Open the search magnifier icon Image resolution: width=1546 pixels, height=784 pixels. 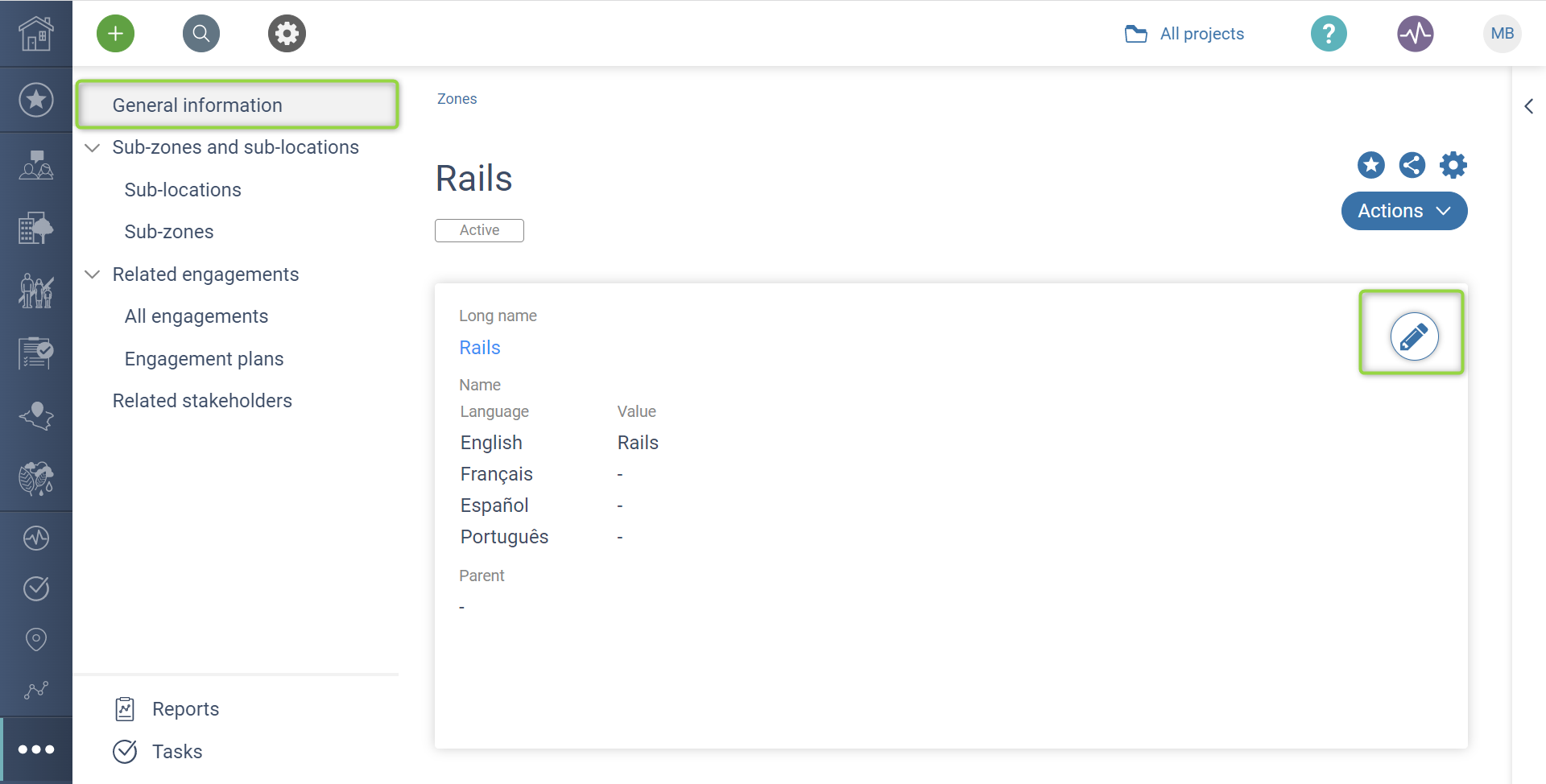pos(201,34)
